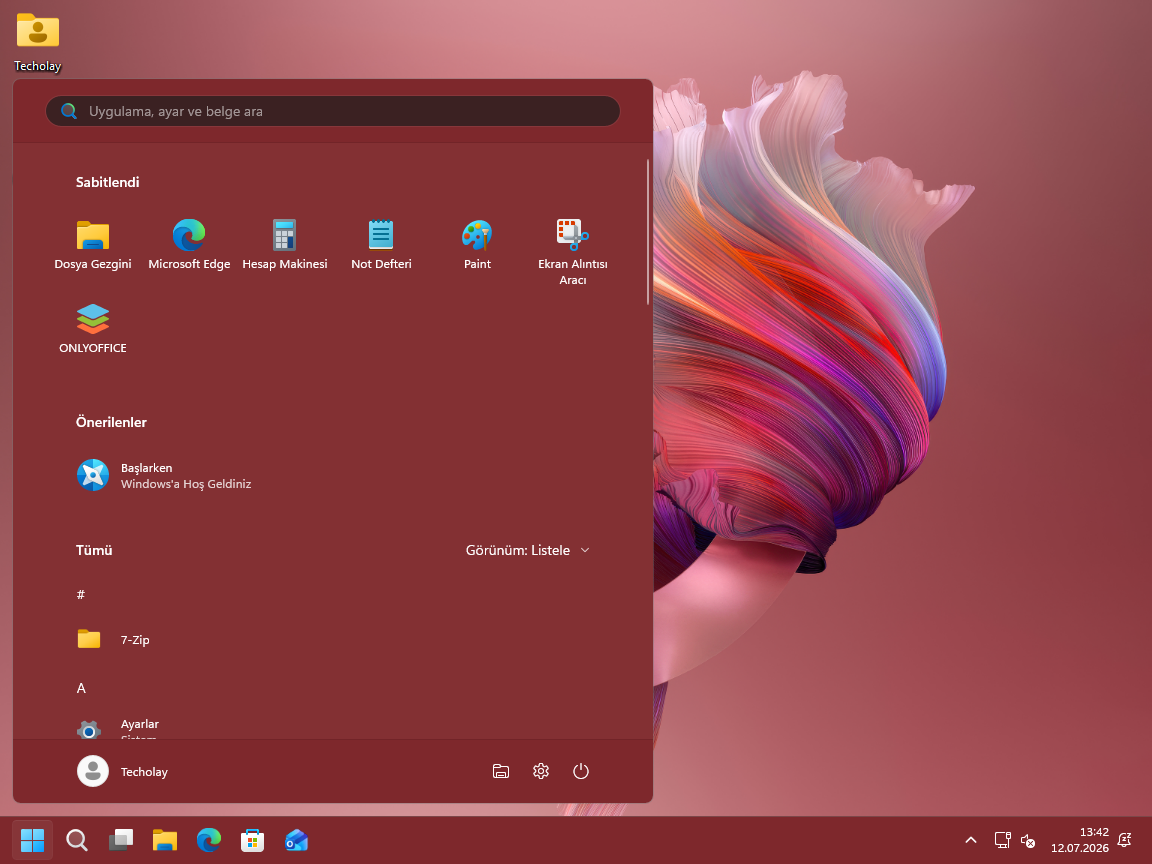
Task: Click the Uygulama, ayar ve belge ara field
Action: (333, 111)
